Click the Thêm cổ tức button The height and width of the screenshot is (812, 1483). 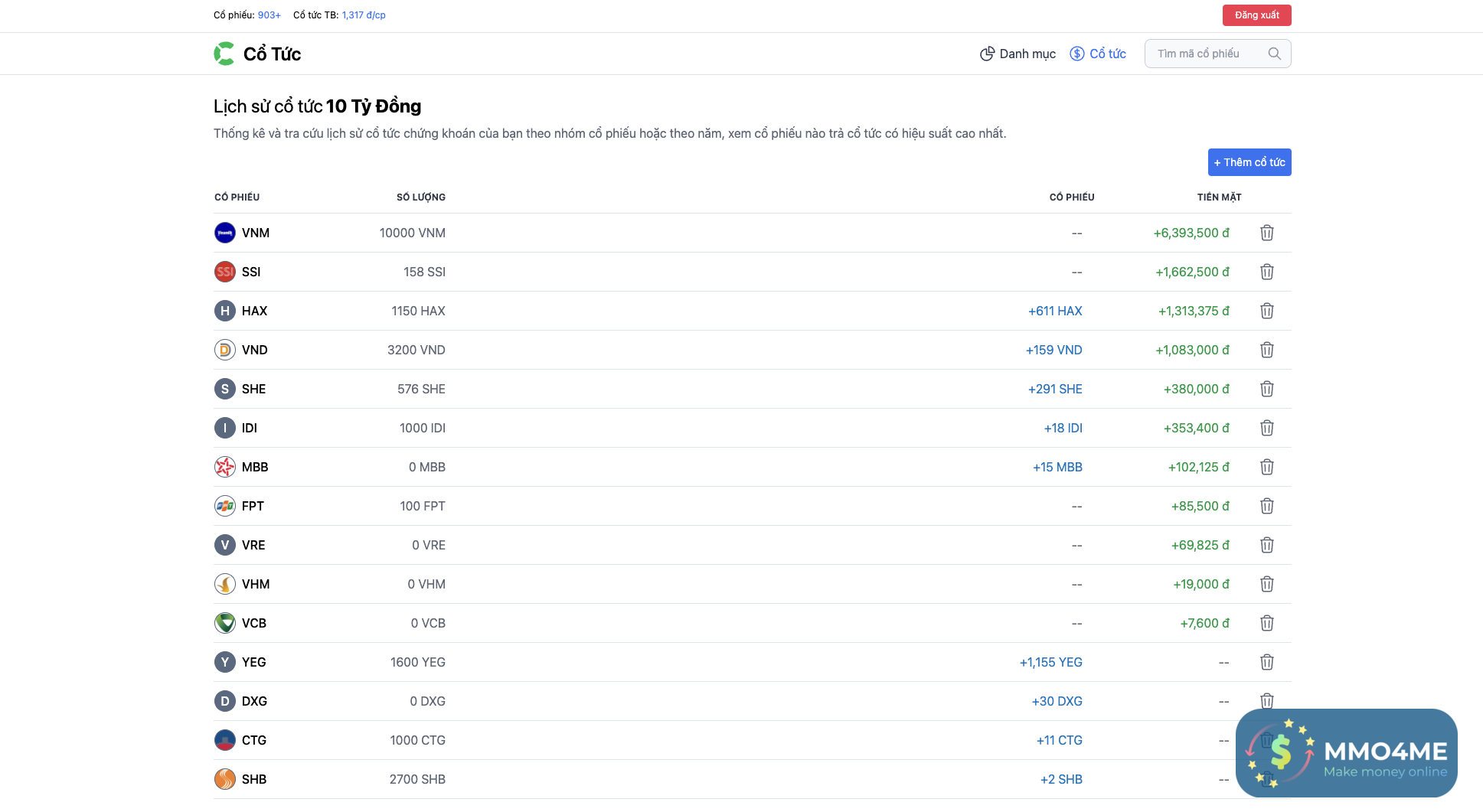[1249, 162]
